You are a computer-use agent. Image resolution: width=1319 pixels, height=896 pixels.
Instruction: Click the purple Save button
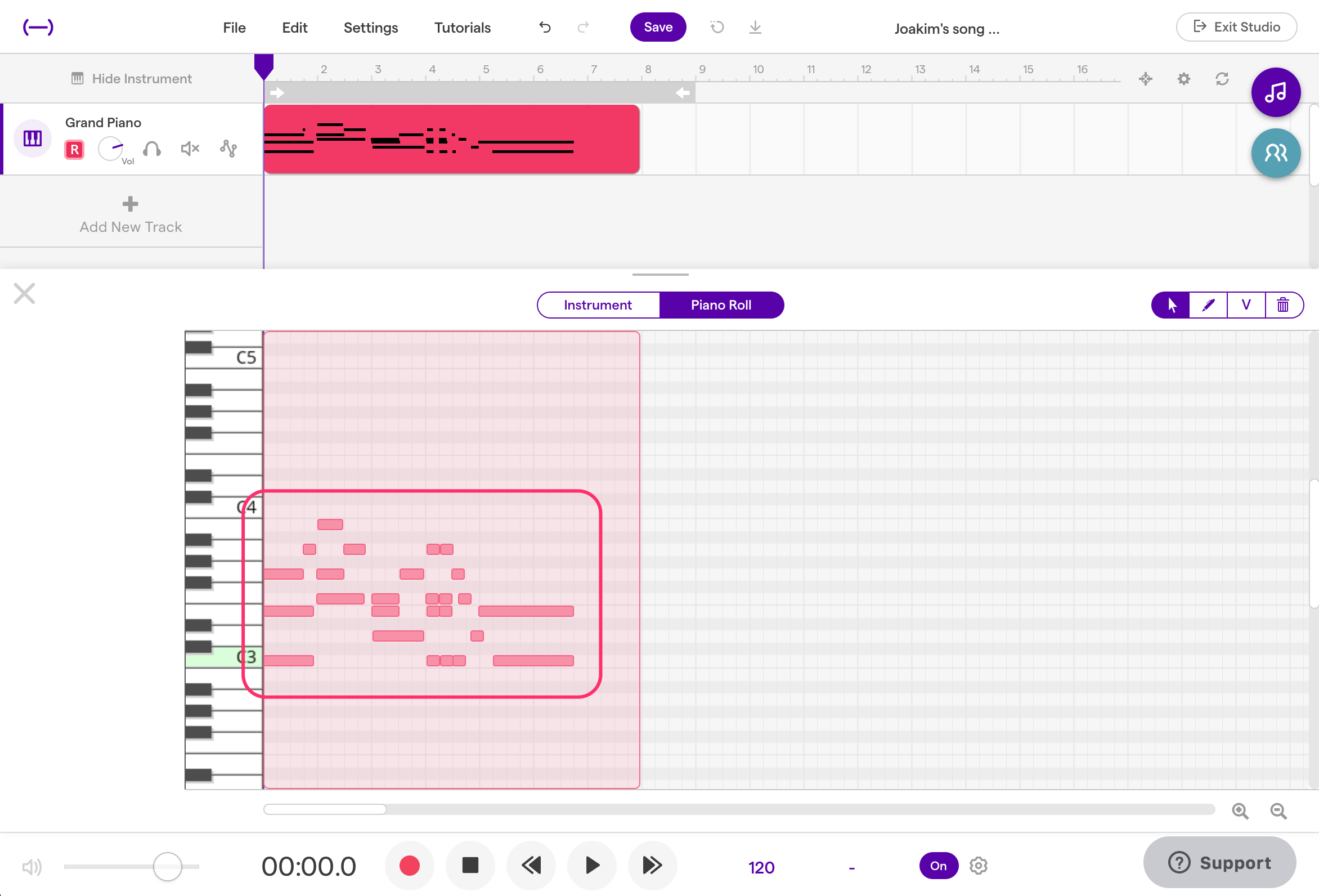(x=658, y=27)
